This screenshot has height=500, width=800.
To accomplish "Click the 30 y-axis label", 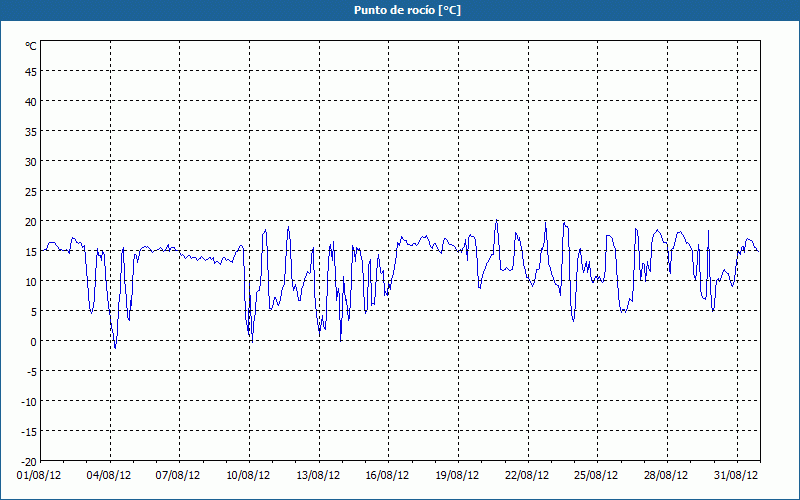I will (31, 162).
